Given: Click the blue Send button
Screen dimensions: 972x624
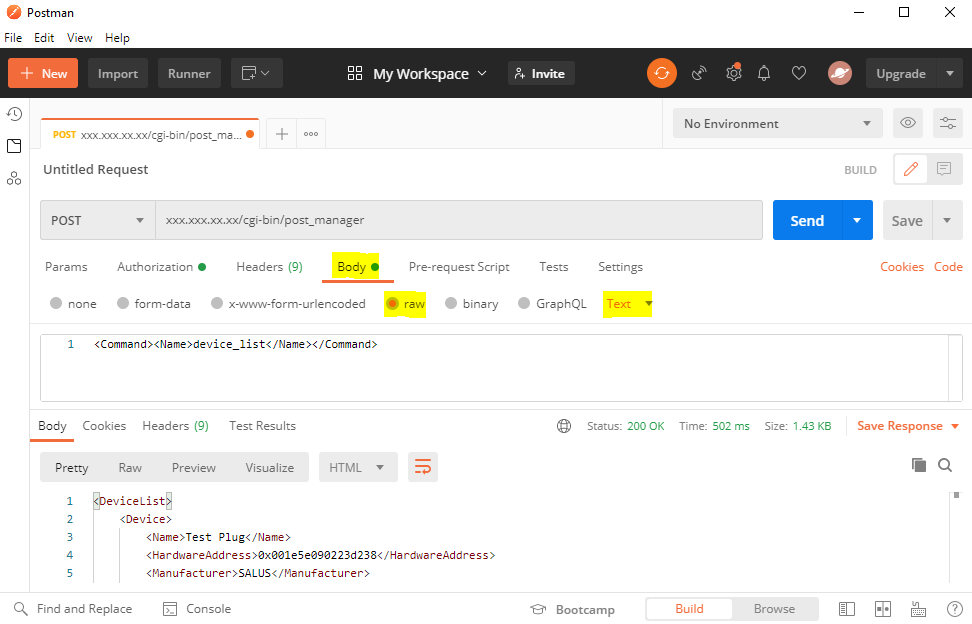Looking at the screenshot, I should (807, 220).
